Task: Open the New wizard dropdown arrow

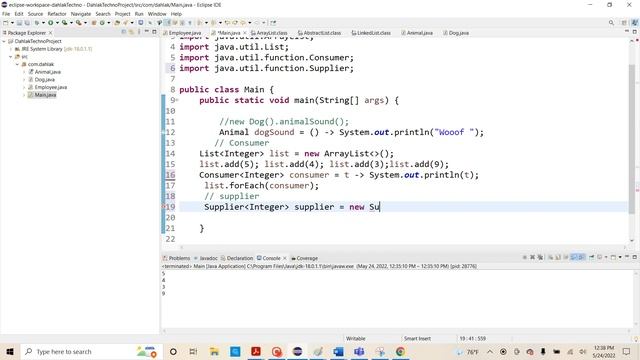Action: coord(12,23)
